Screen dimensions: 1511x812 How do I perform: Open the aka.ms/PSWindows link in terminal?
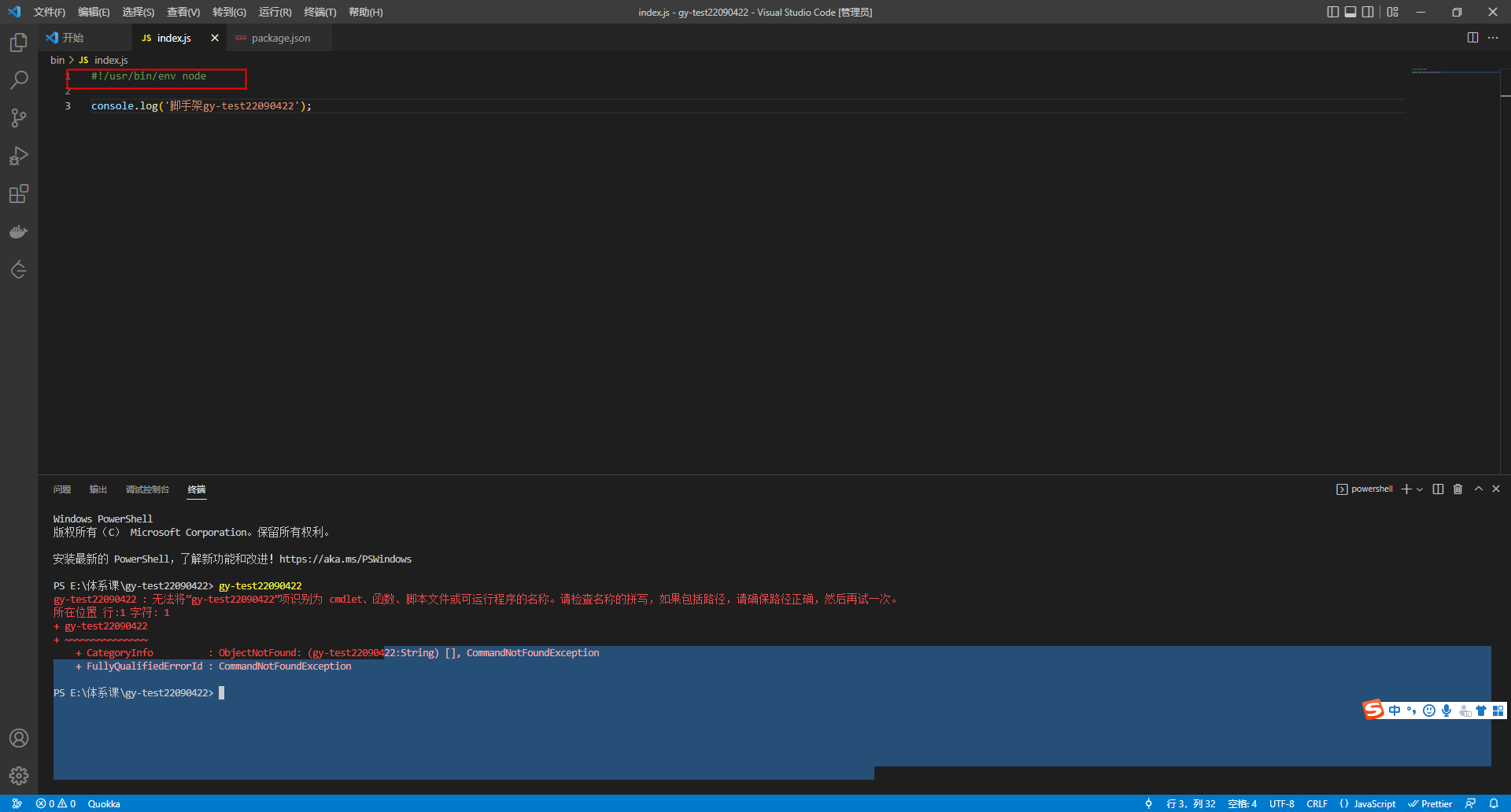pos(345,559)
